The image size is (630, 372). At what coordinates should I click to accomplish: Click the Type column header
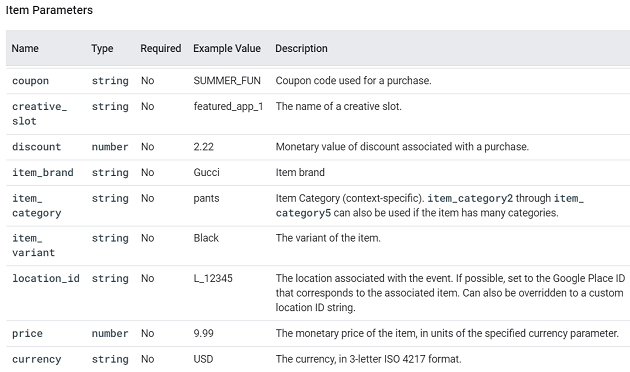click(102, 49)
